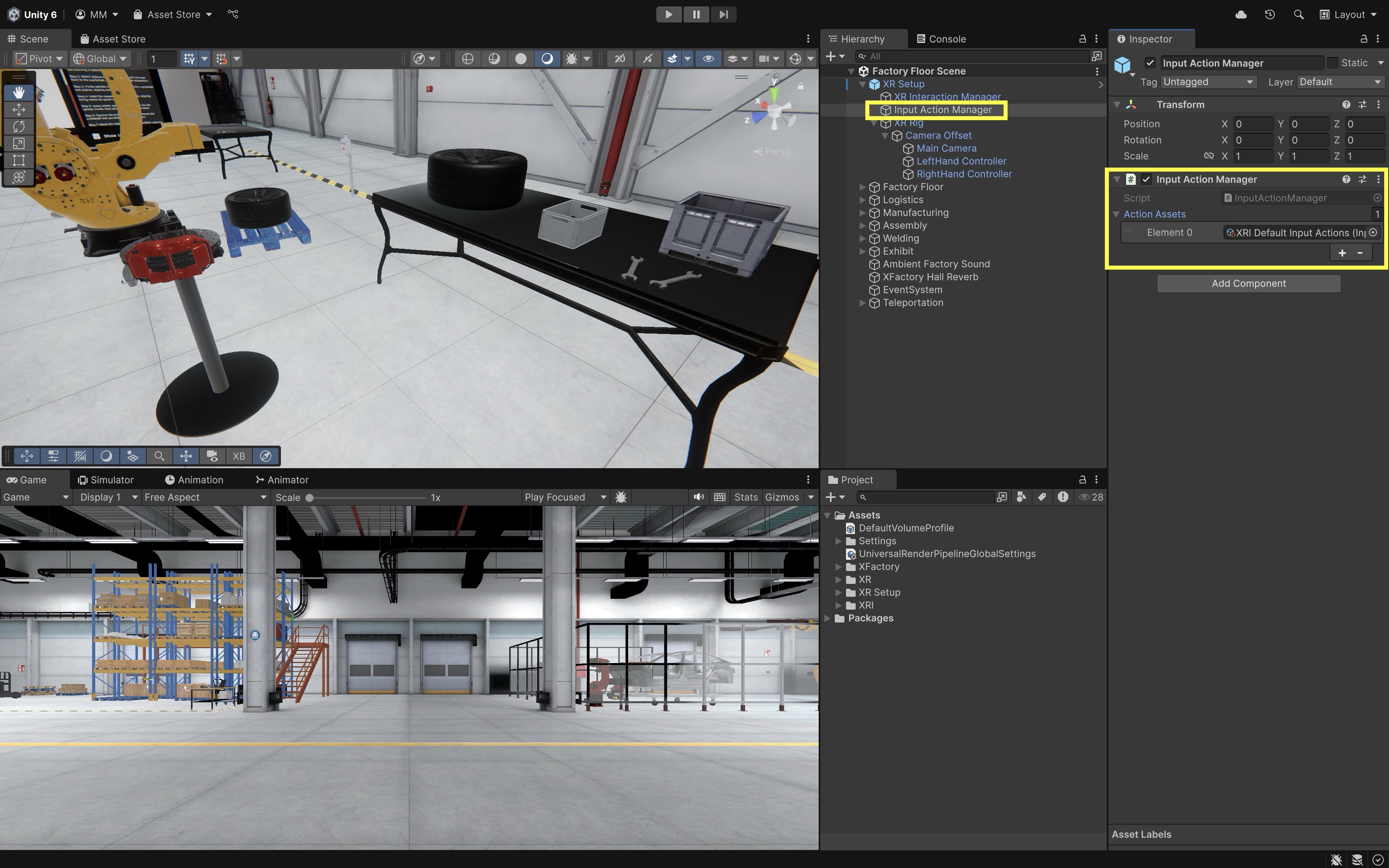The width and height of the screenshot is (1389, 868).
Task: Toggle 2D view in Scene toolbar
Action: [620, 59]
